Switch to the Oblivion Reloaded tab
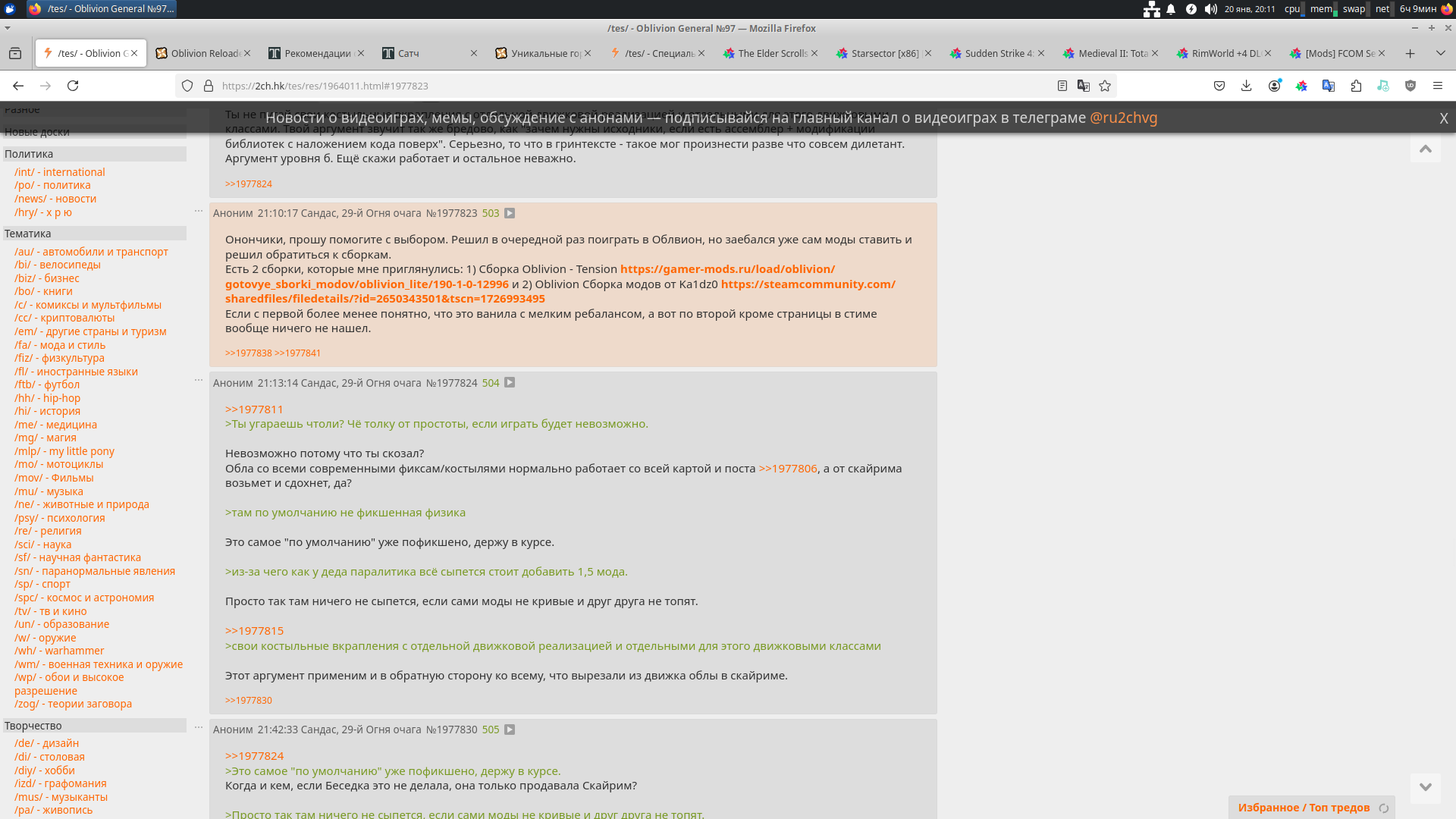1456x819 pixels. (205, 53)
